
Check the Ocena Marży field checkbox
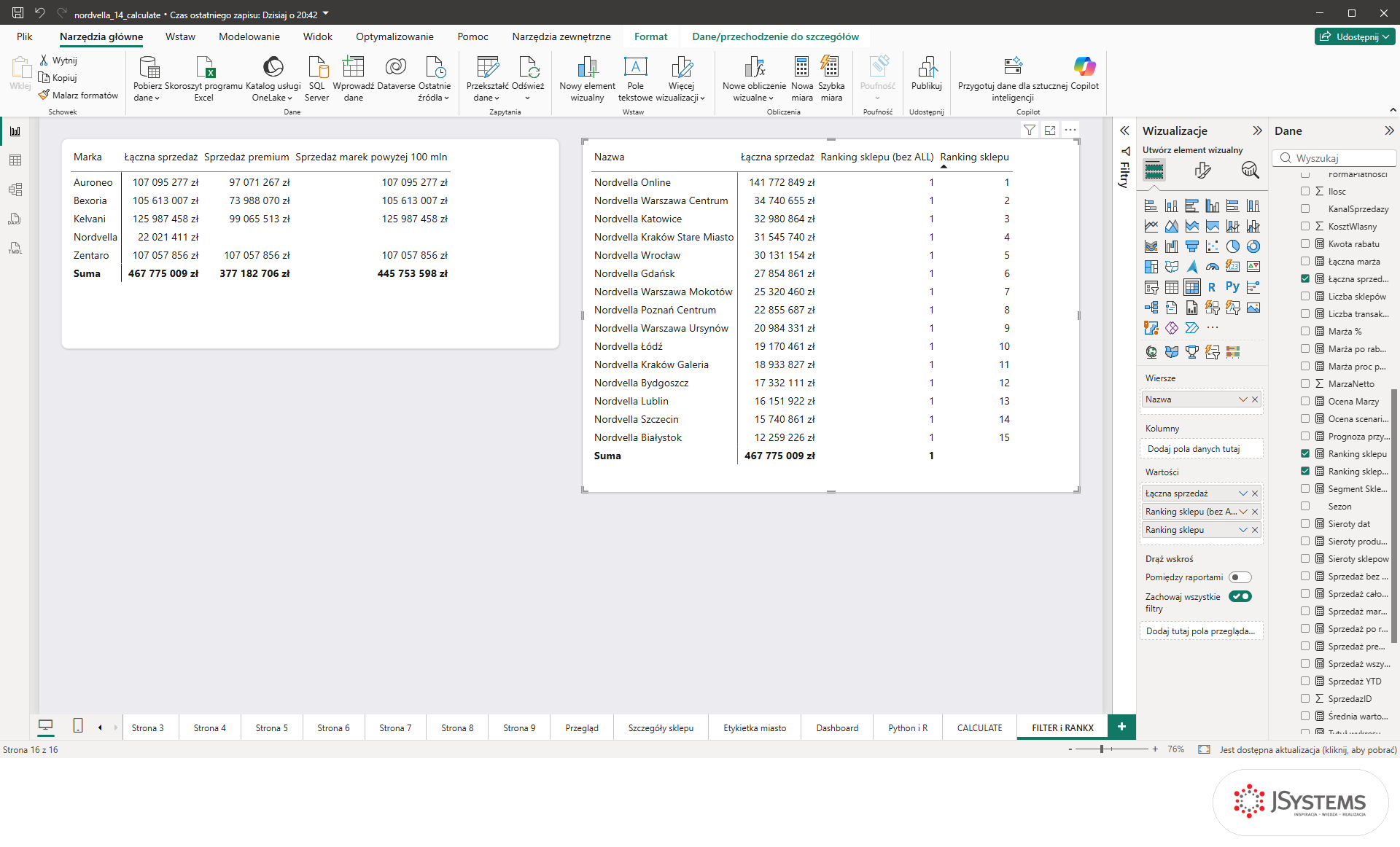coord(1305,402)
